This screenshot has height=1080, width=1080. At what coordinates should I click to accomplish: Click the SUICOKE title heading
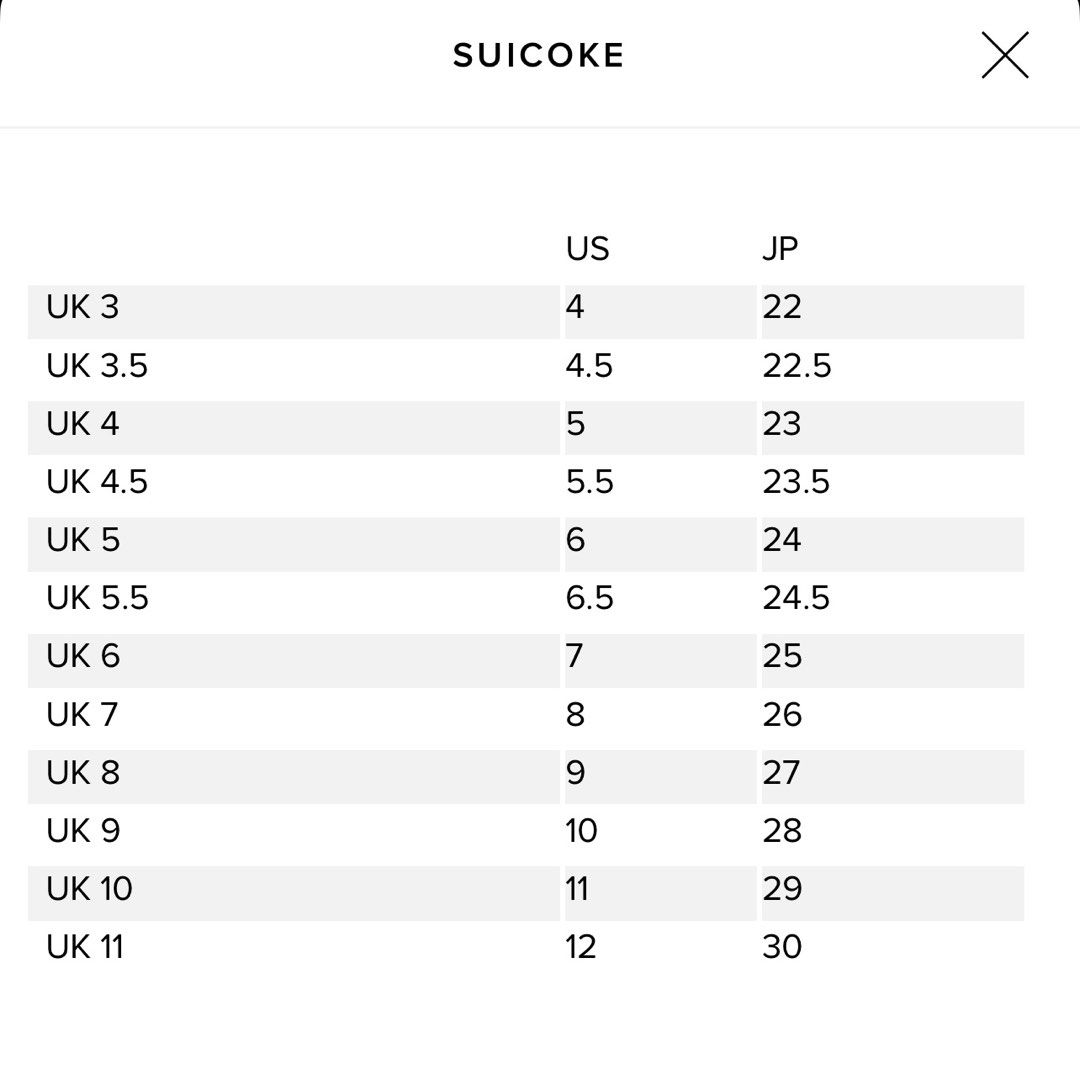(539, 55)
